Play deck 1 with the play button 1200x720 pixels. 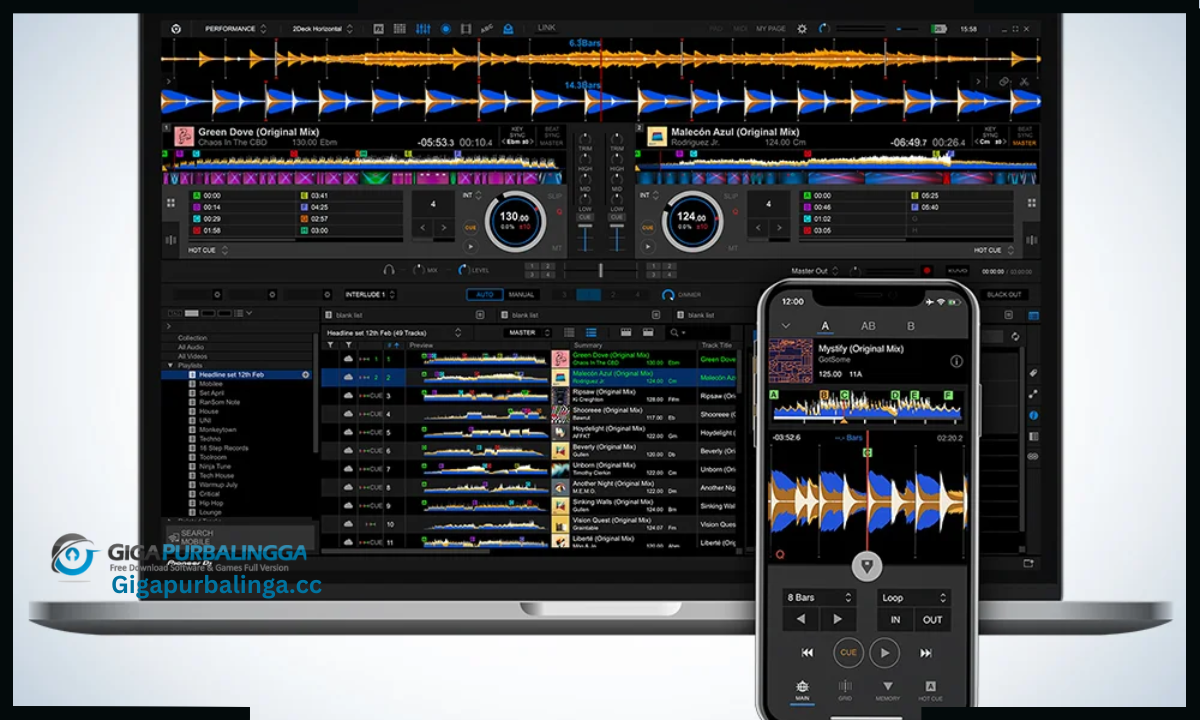[470, 246]
